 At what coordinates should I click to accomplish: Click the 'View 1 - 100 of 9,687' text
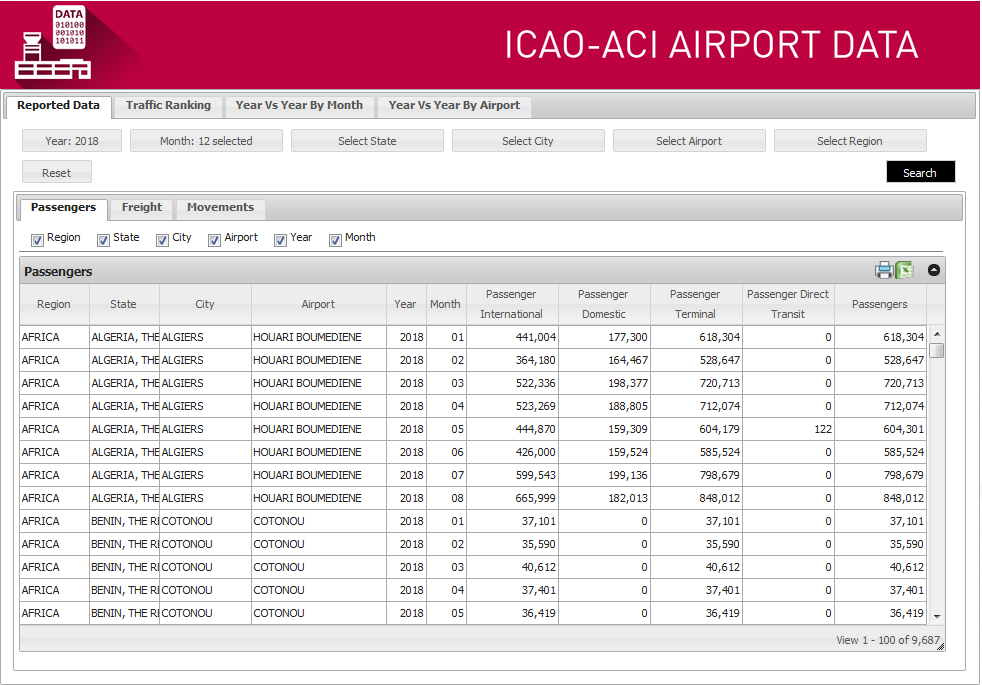pyautogui.click(x=887, y=640)
